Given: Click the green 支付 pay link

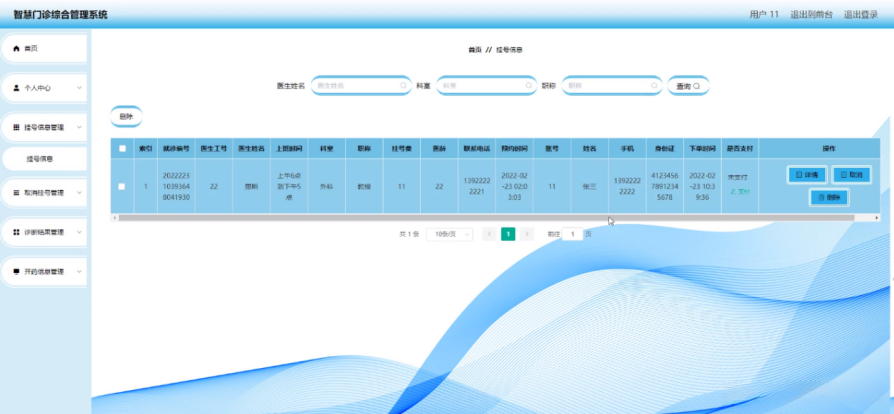Looking at the screenshot, I should [740, 191].
